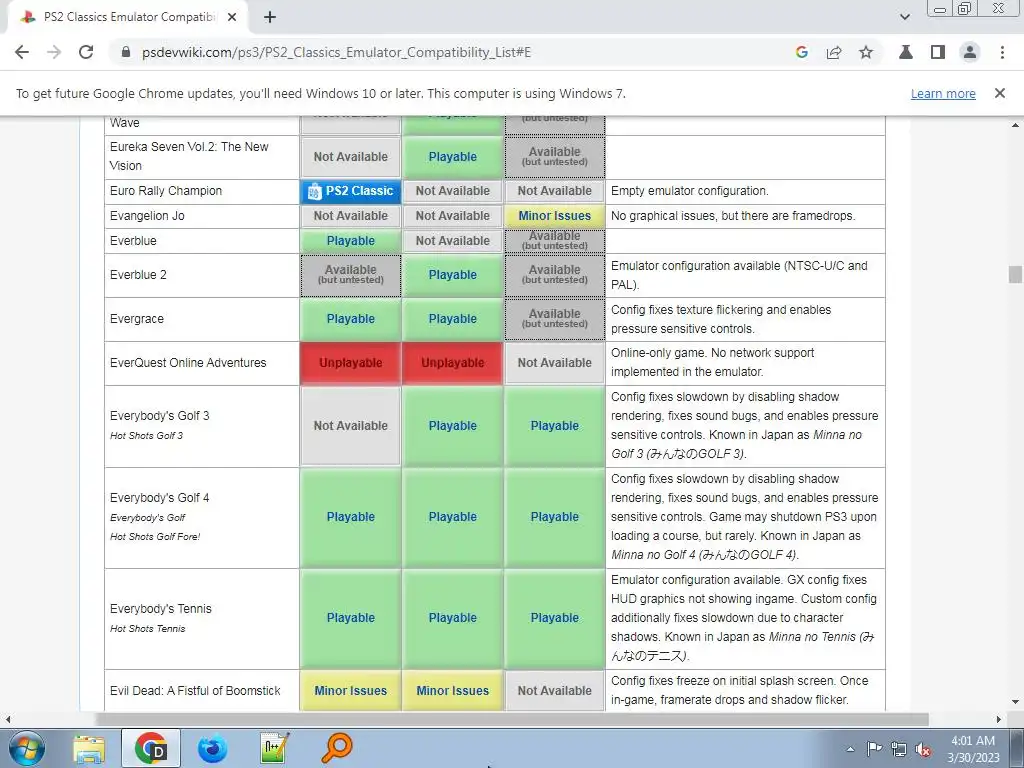Click the scroll right arrow button

click(999, 719)
